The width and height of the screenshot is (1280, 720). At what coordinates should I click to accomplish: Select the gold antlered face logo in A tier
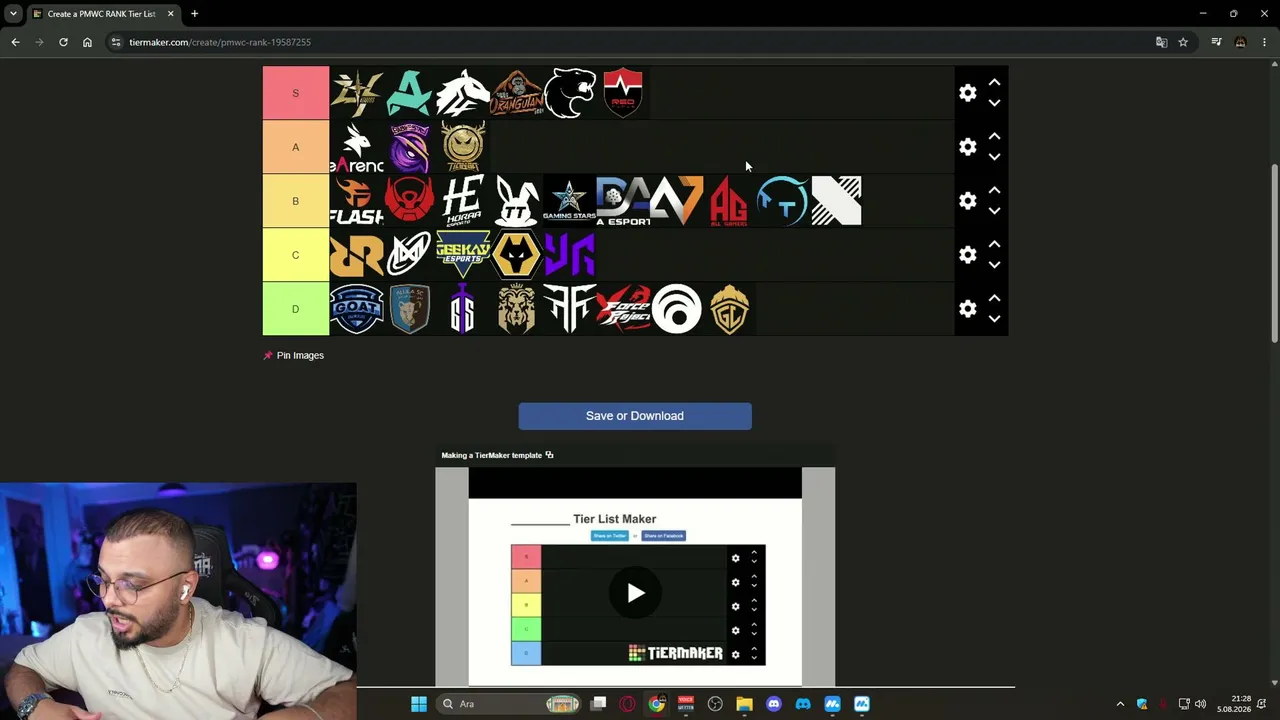pyautogui.click(x=463, y=147)
